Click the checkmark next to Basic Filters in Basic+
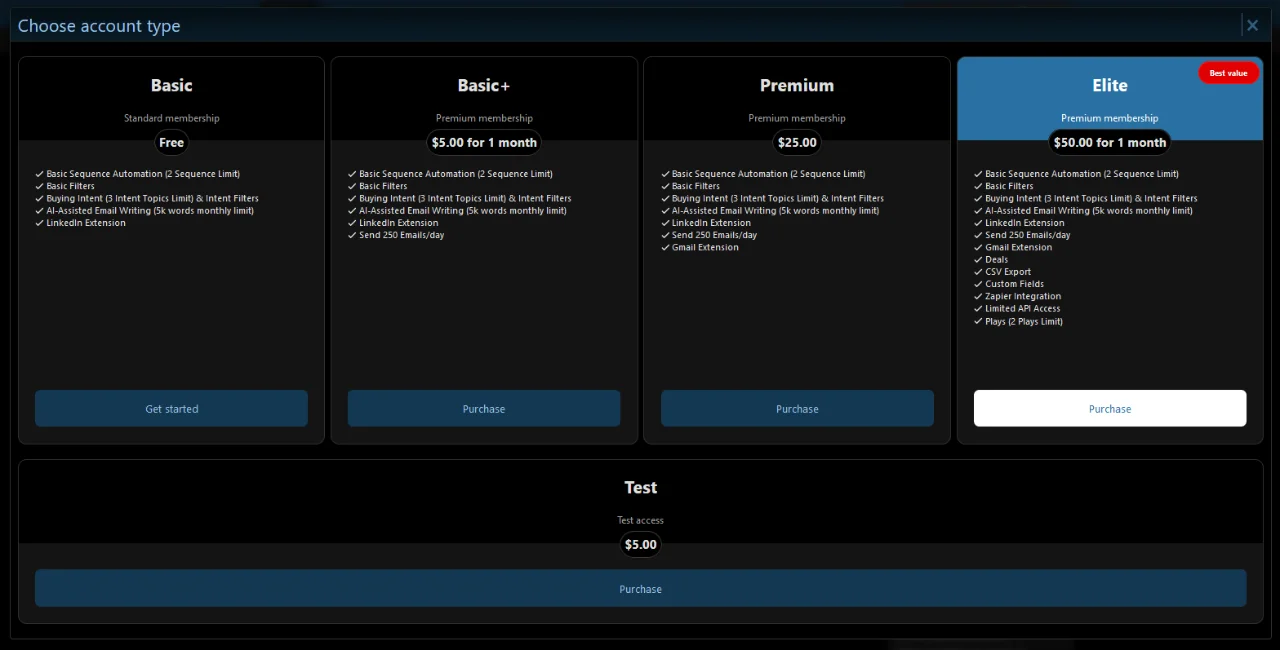 click(352, 186)
